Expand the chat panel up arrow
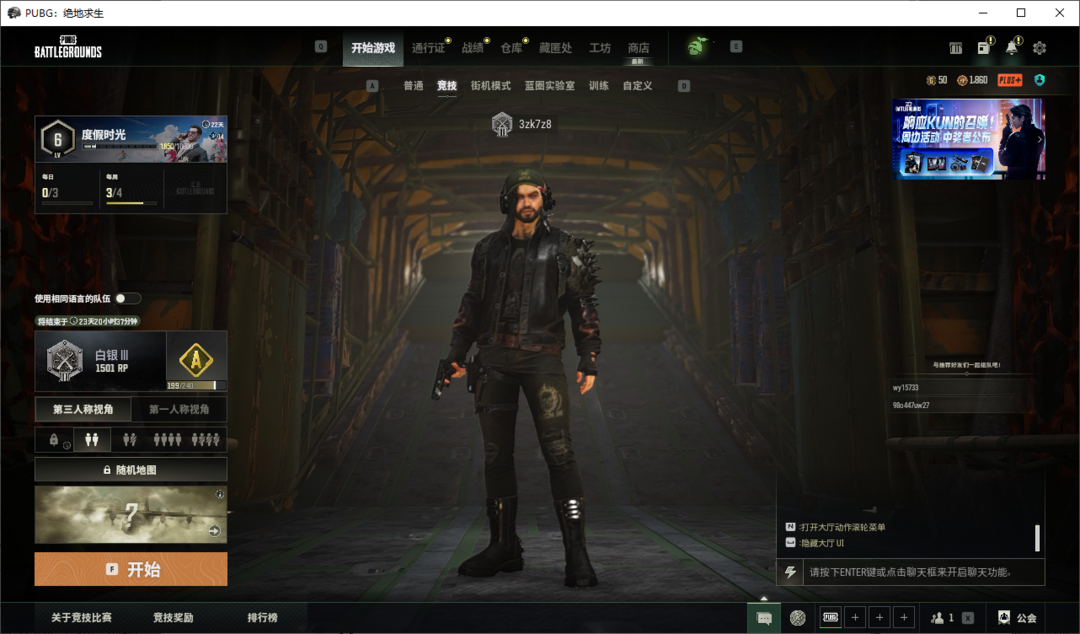Screen dimensions: 1080x634 [763, 597]
